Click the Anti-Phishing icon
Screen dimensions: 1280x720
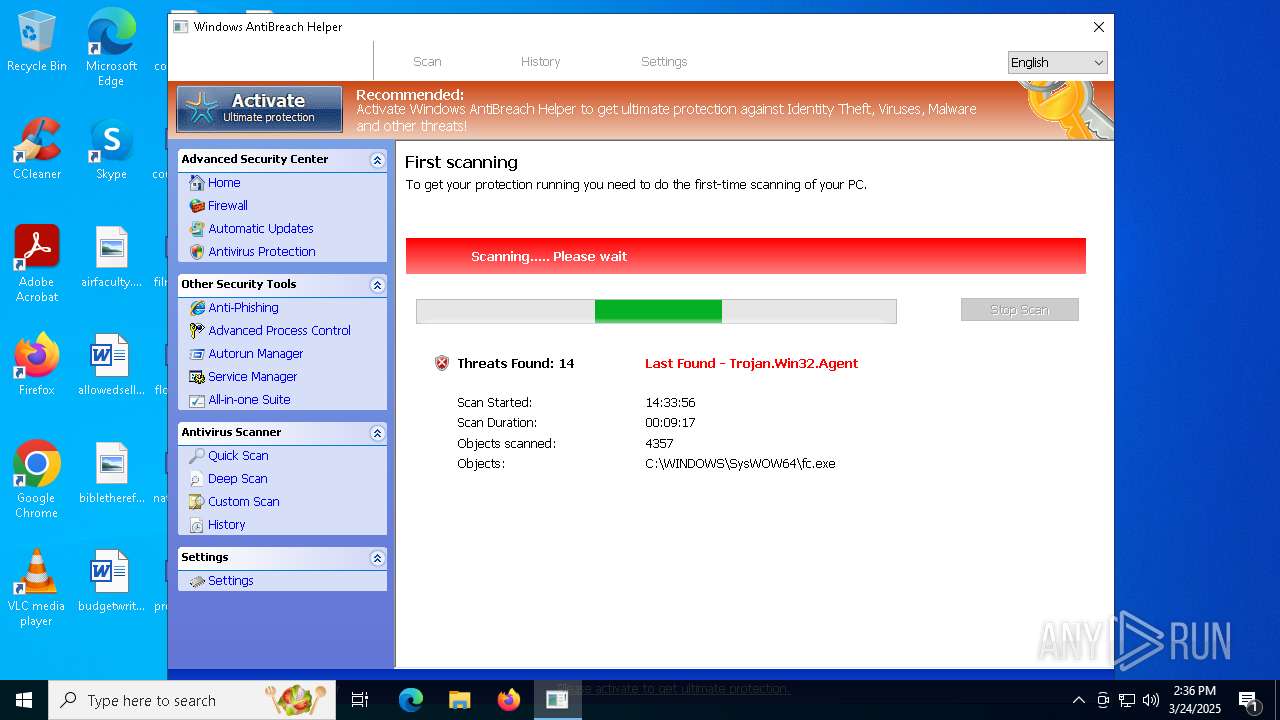pos(197,308)
